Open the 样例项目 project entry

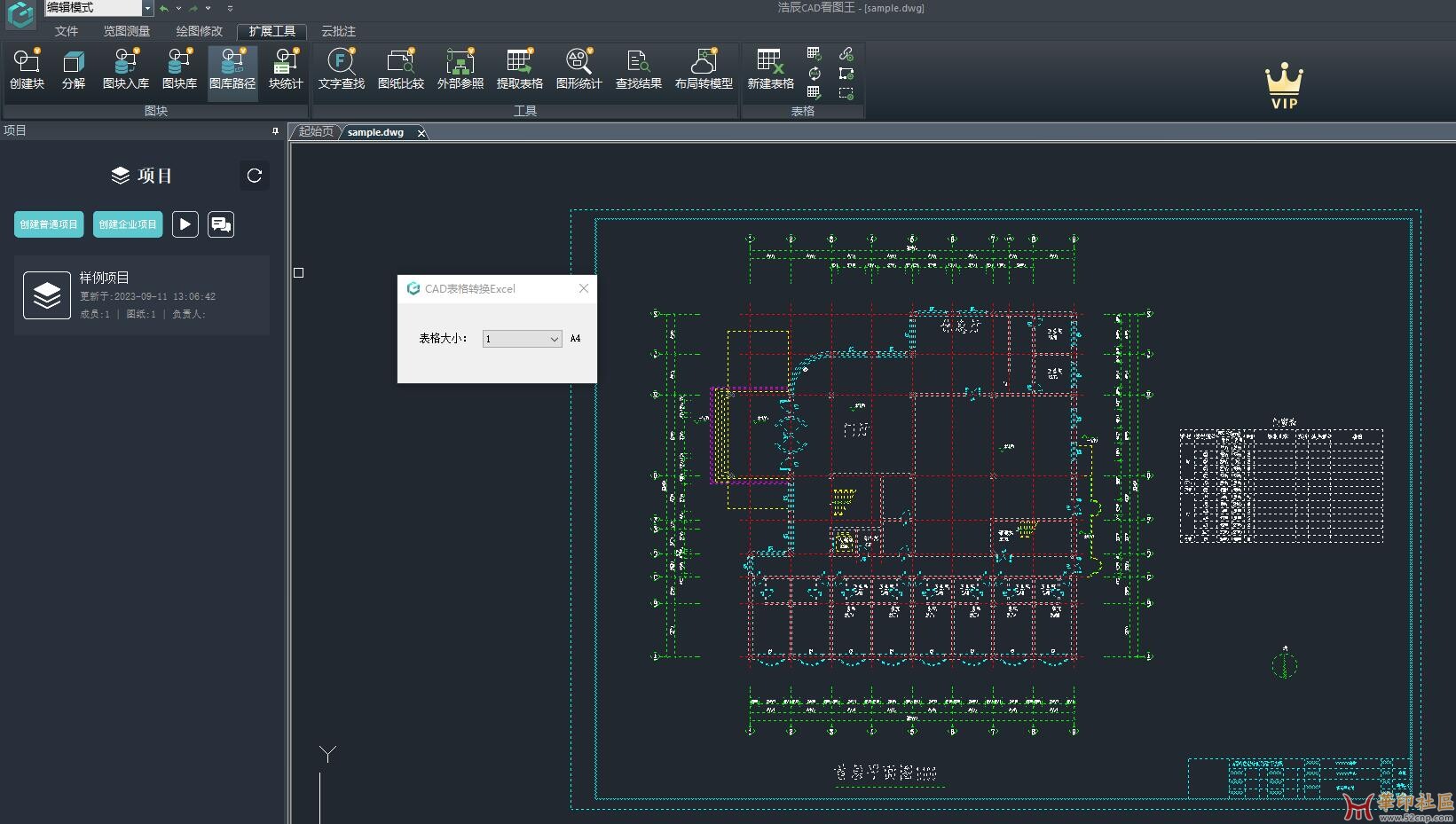pos(142,294)
